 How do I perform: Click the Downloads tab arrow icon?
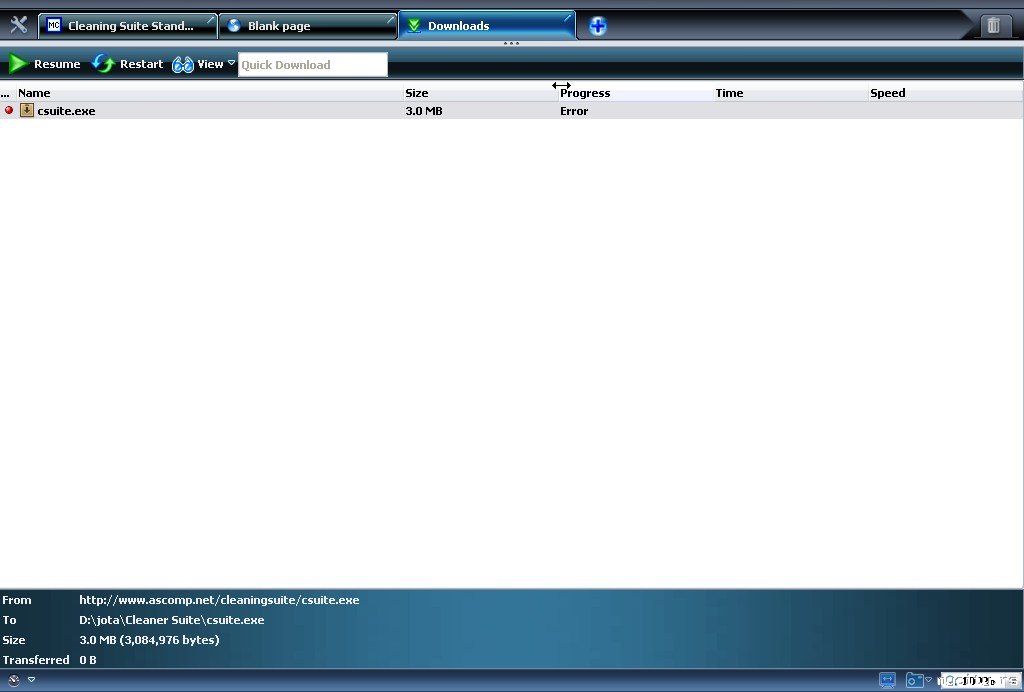coord(413,25)
